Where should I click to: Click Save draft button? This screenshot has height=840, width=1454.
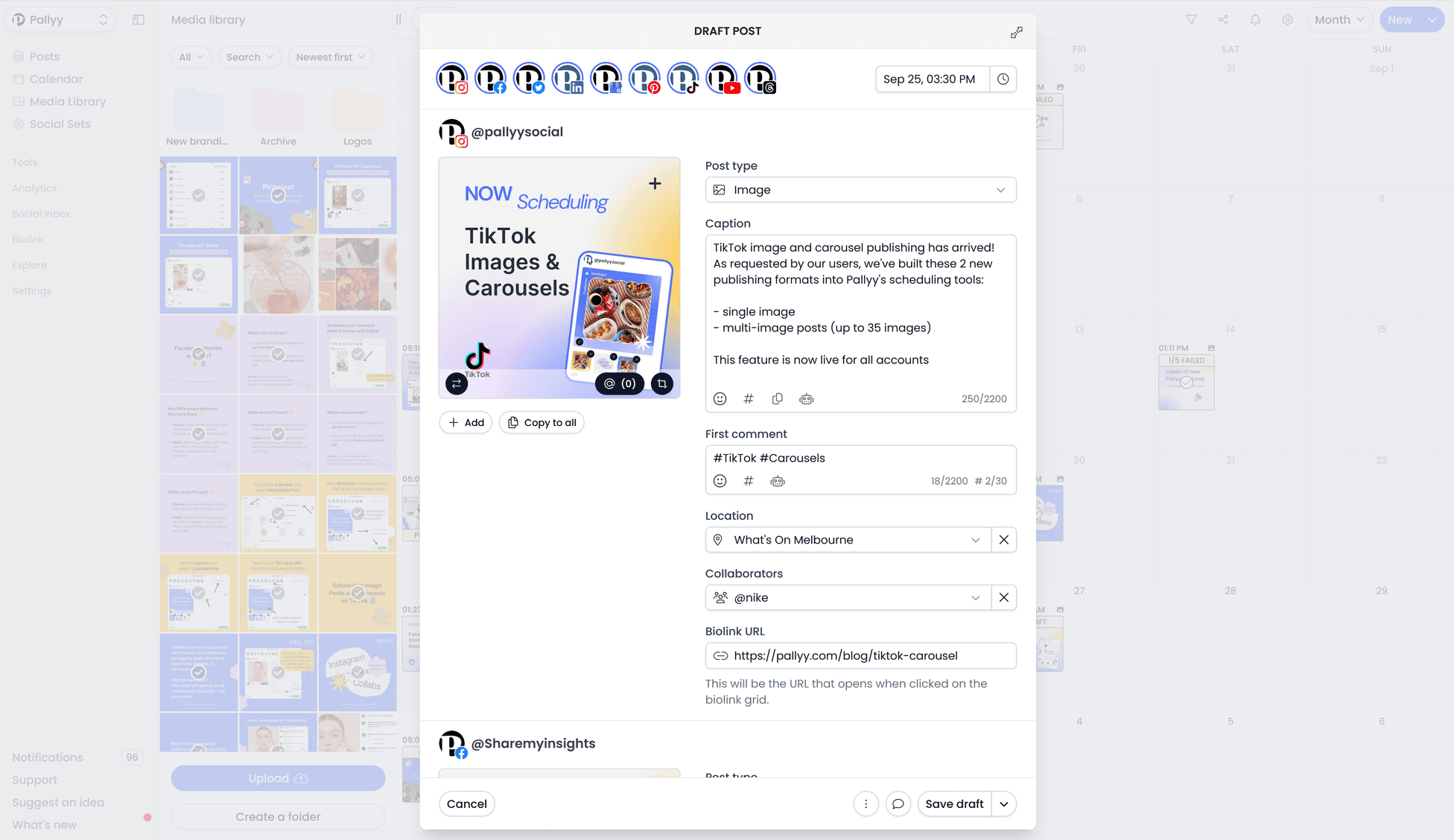[x=952, y=804]
